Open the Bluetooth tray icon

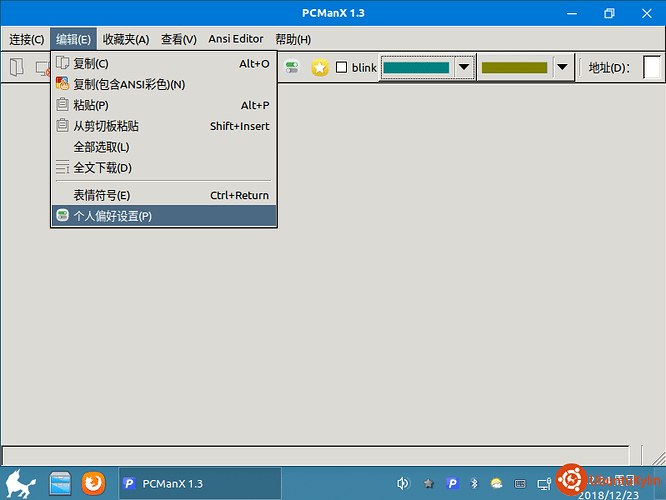point(474,483)
